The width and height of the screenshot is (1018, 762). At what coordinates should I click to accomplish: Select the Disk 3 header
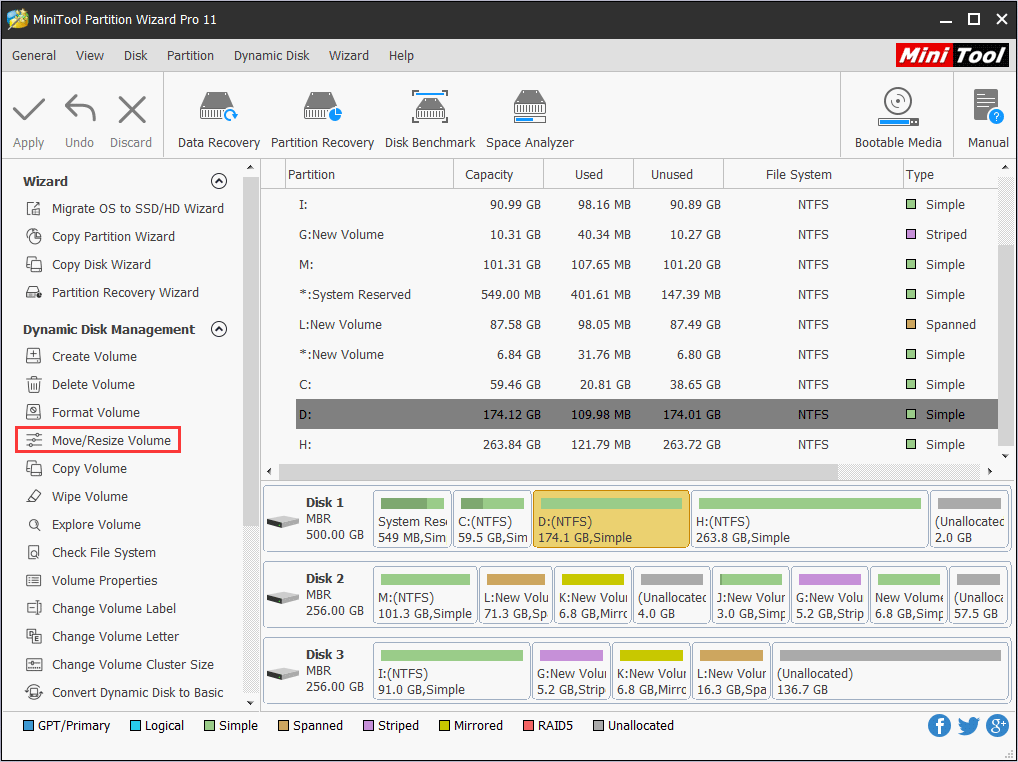(x=318, y=671)
